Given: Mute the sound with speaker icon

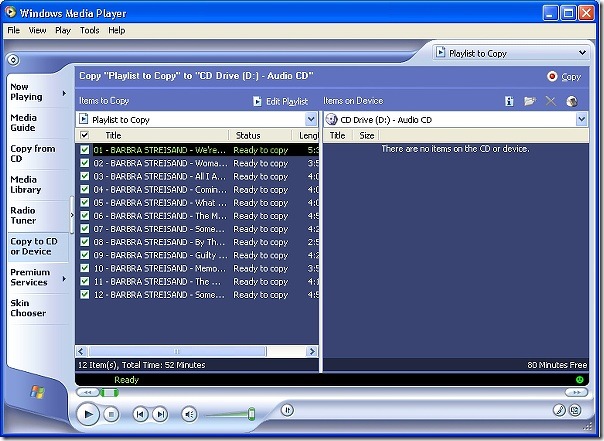Looking at the screenshot, I should click(x=189, y=414).
